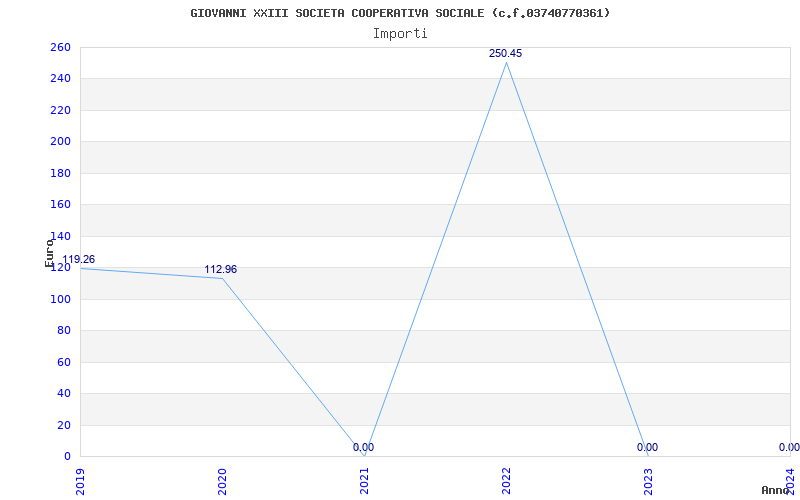This screenshot has height=500, width=800.
Task: Click the 40 y-axis tick label
Action: tap(64, 393)
